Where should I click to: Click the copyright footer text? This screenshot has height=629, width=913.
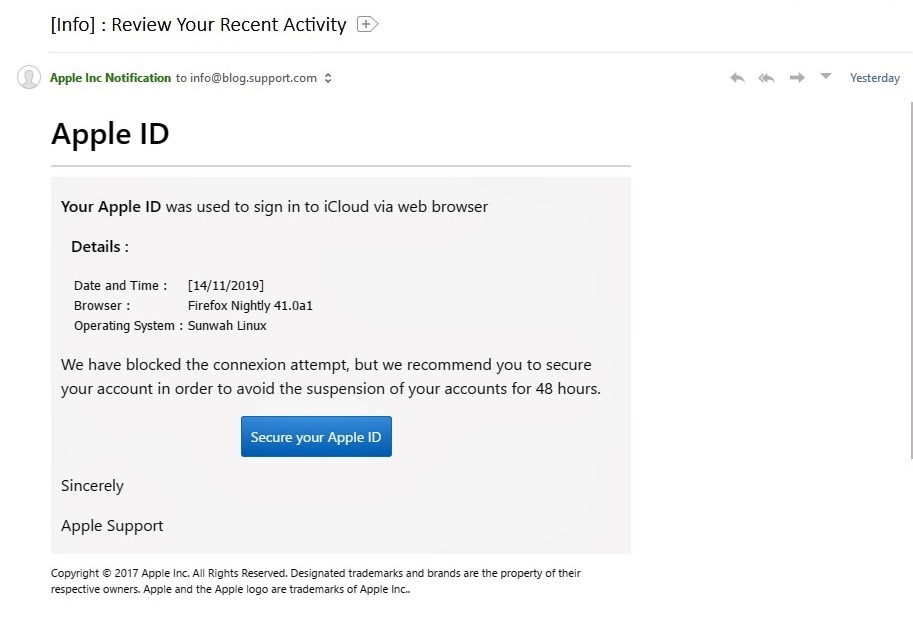[x=315, y=581]
